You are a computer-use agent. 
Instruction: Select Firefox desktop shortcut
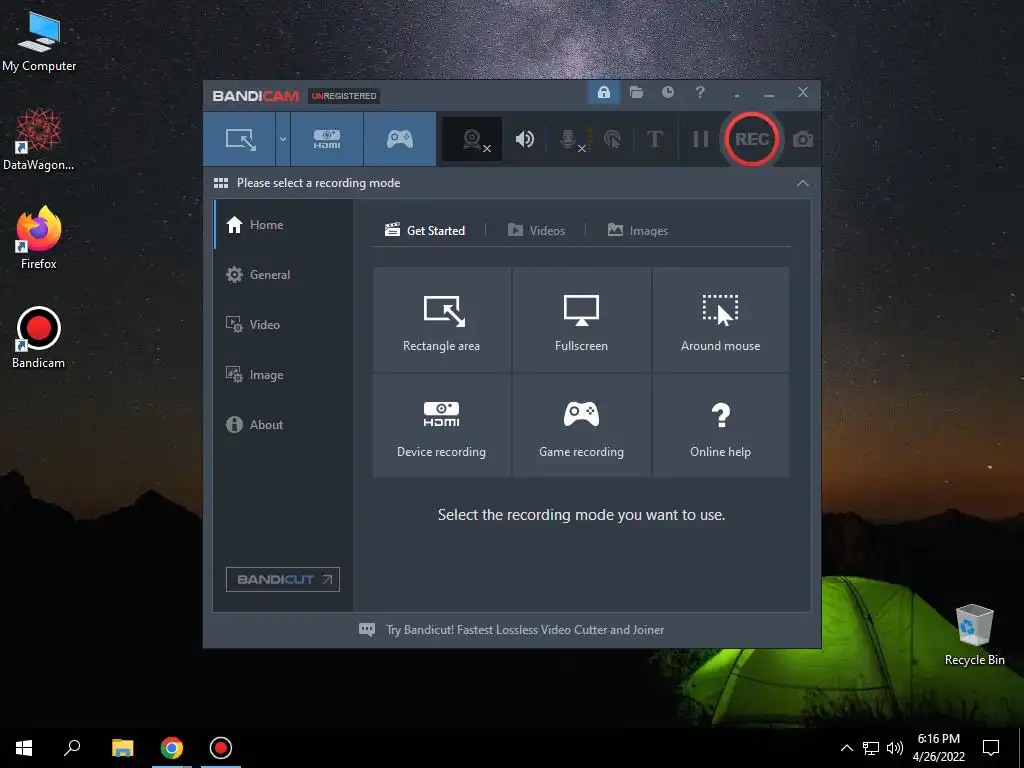click(x=39, y=238)
